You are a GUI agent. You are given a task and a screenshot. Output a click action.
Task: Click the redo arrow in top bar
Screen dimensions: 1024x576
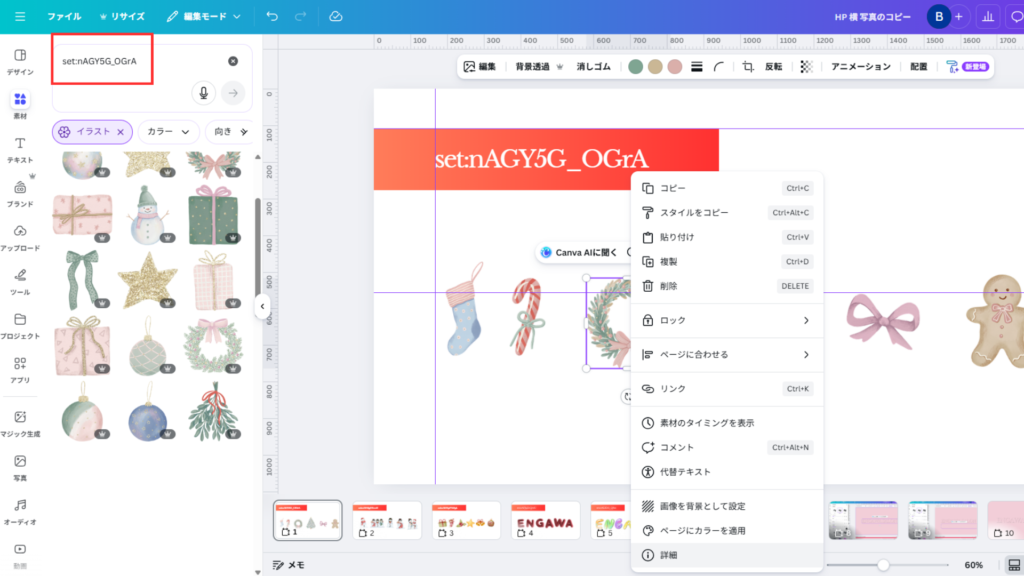tap(301, 16)
